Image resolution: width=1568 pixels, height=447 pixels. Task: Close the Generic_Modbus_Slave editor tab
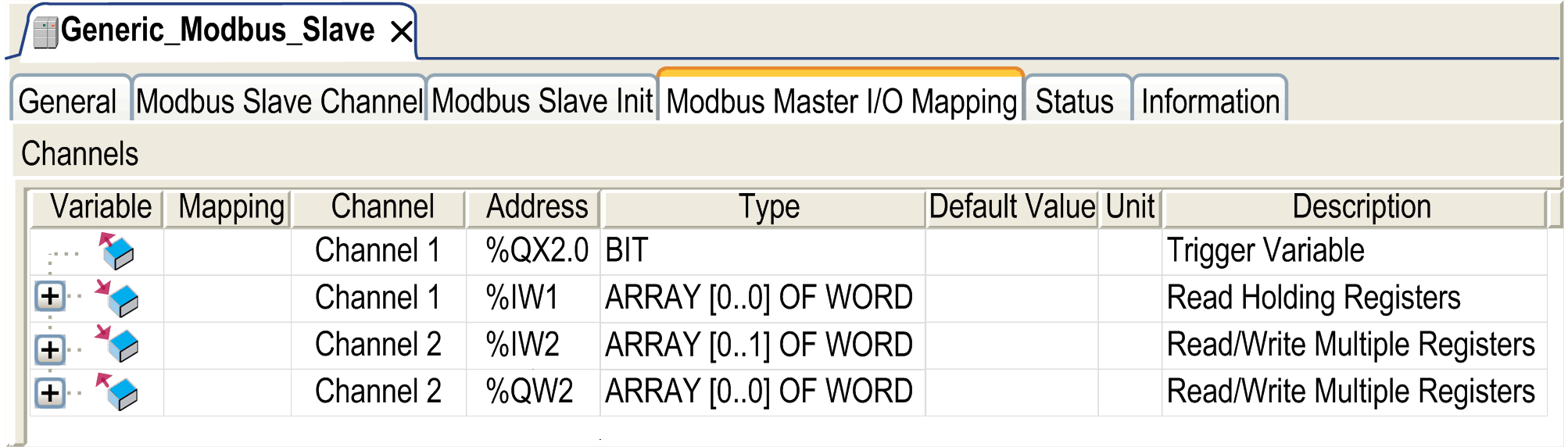click(401, 32)
